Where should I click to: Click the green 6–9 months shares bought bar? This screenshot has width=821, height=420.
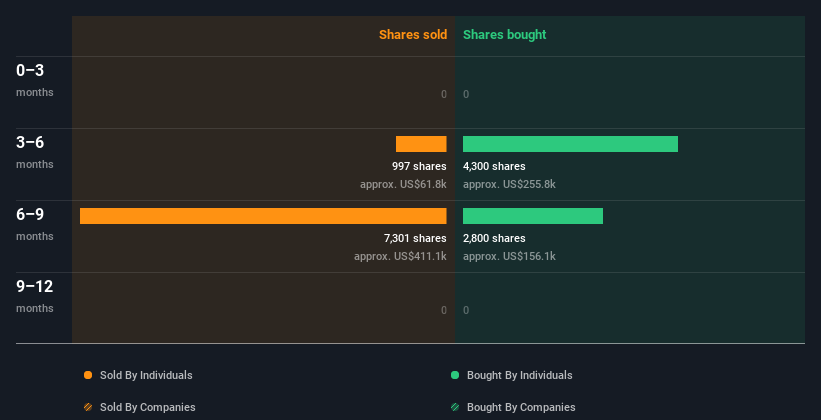(533, 216)
